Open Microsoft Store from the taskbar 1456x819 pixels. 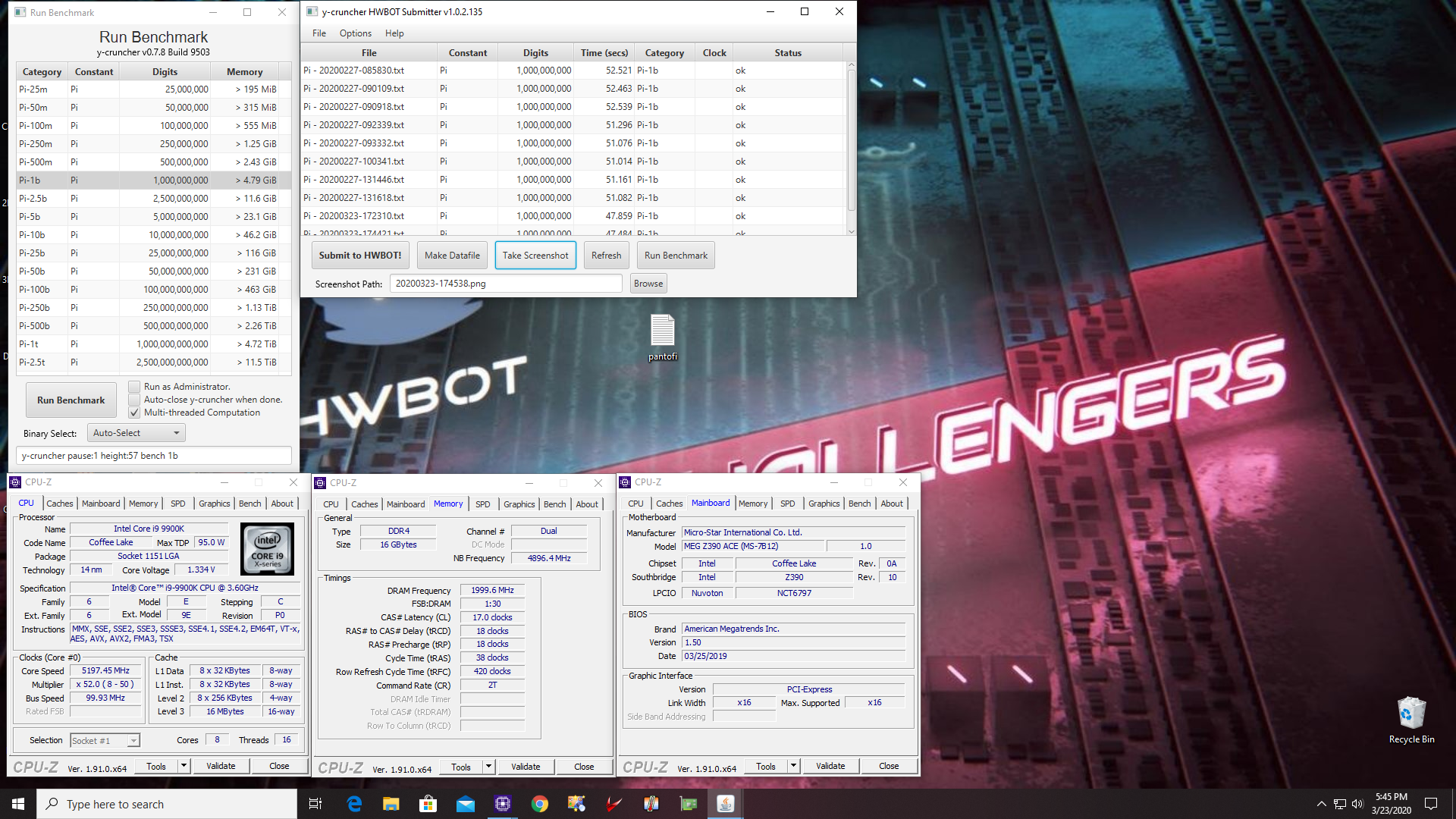pyautogui.click(x=428, y=804)
